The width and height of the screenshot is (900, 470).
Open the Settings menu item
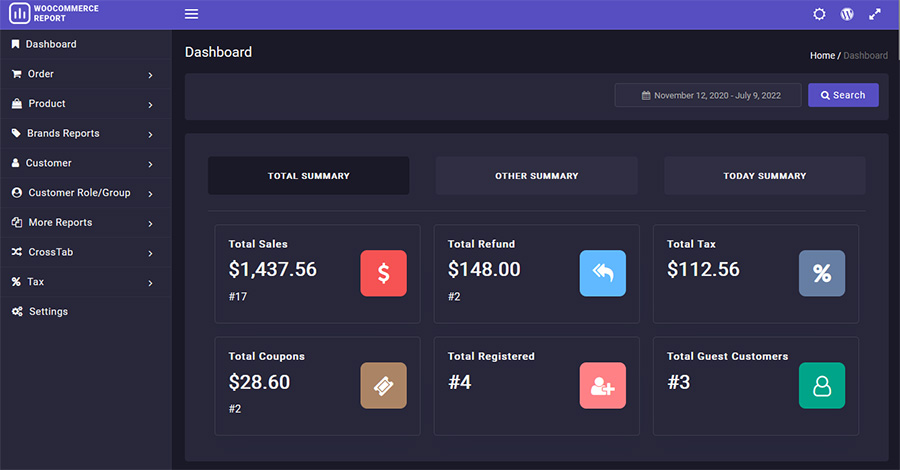[x=86, y=312]
